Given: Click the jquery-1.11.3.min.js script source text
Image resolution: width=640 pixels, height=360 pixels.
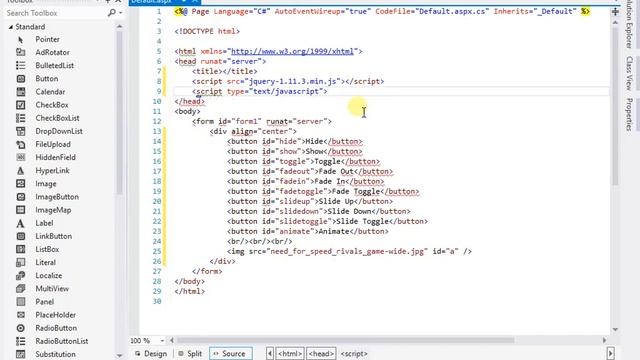Looking at the screenshot, I should point(294,81).
